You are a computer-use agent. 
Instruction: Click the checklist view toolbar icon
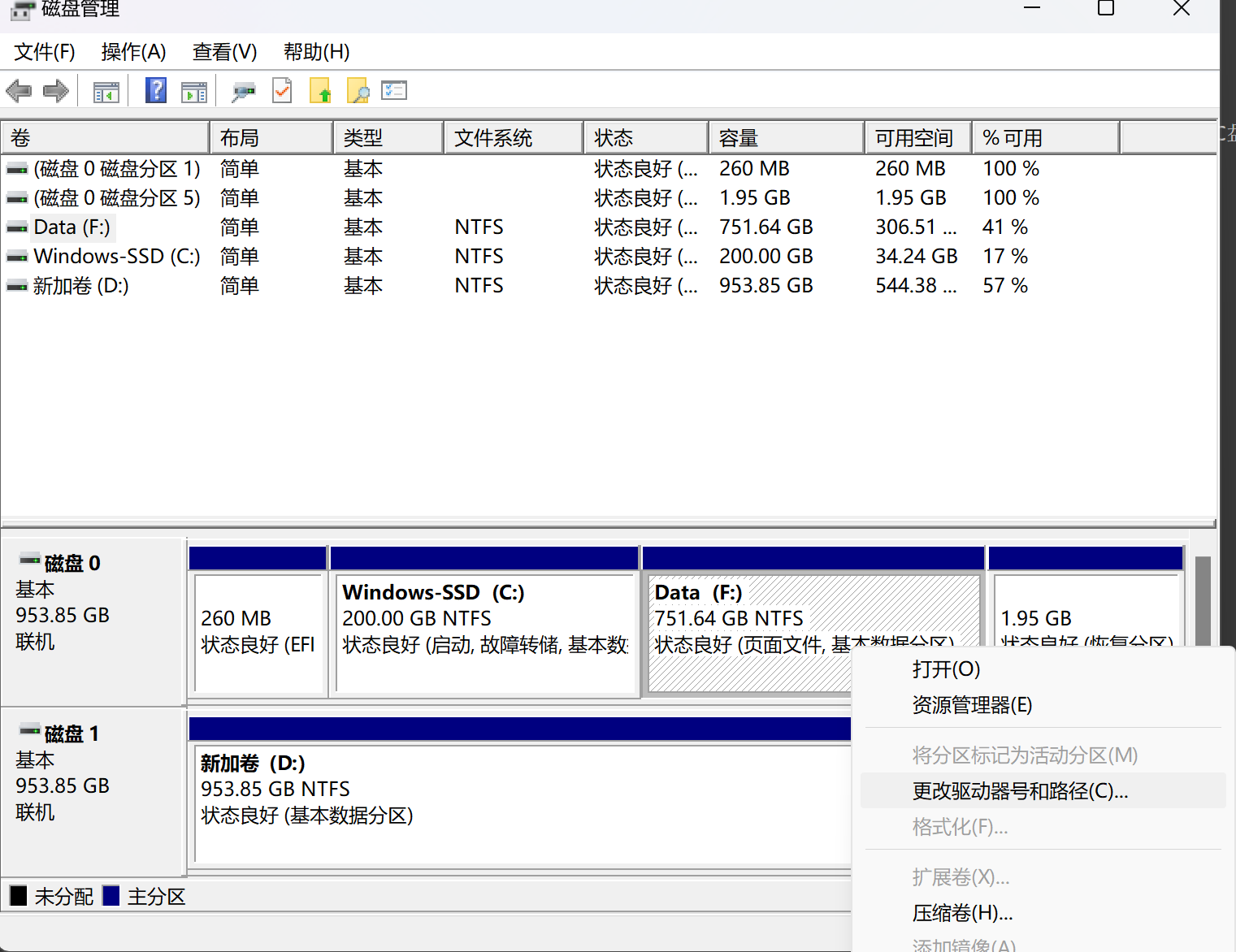(394, 91)
